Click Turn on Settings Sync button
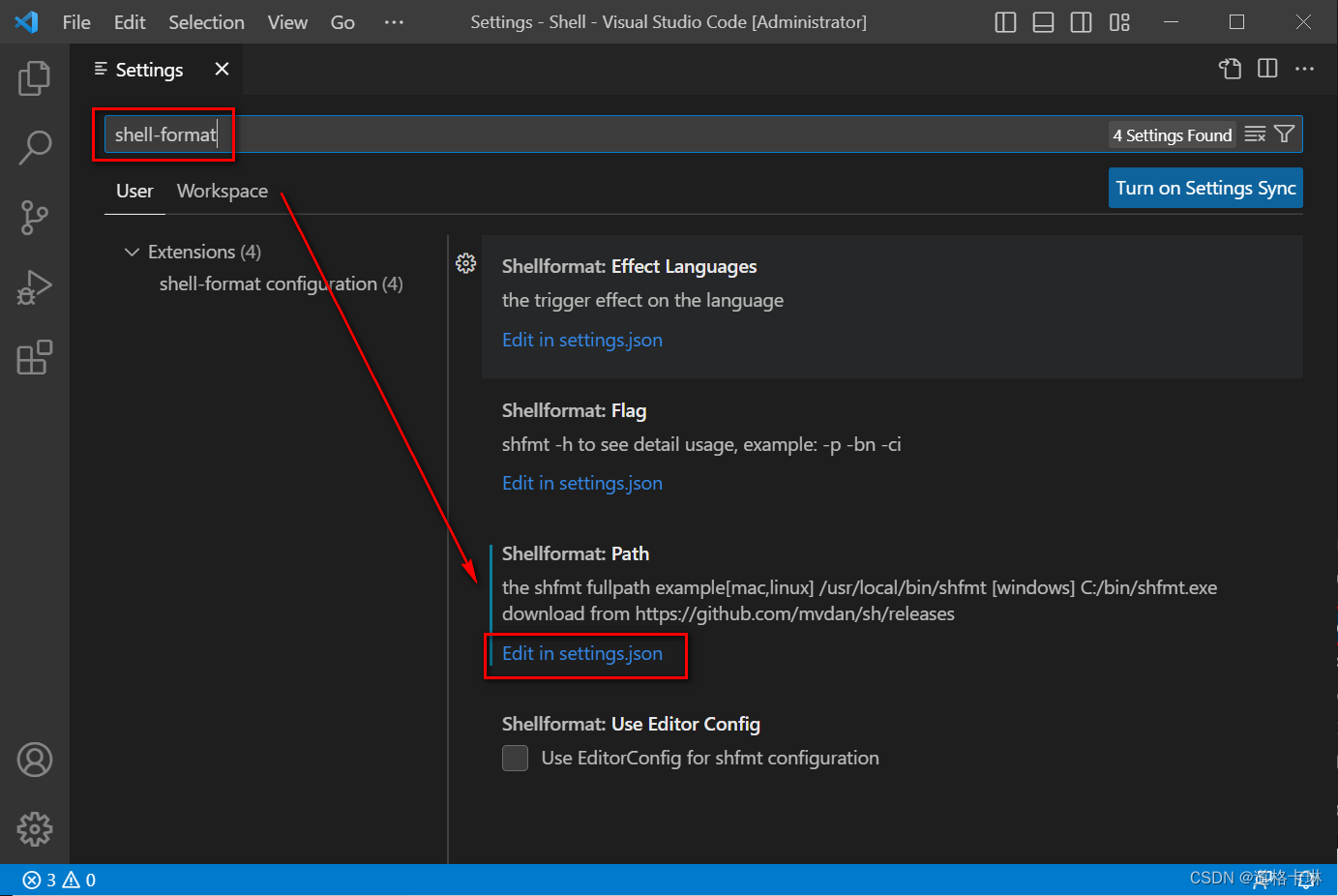Image resolution: width=1338 pixels, height=896 pixels. pyautogui.click(x=1205, y=188)
